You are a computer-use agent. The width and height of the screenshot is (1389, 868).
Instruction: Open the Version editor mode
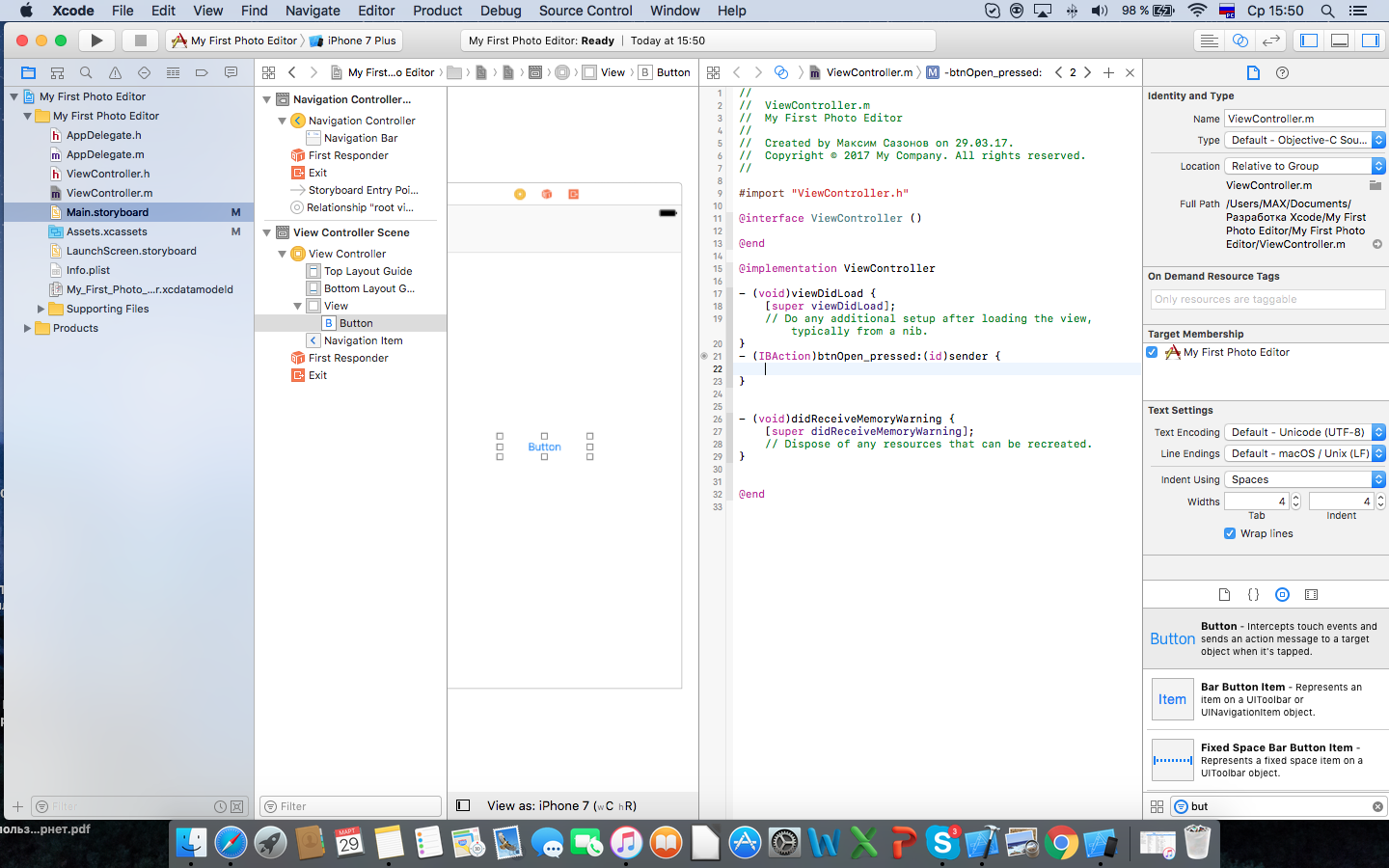point(1271,41)
